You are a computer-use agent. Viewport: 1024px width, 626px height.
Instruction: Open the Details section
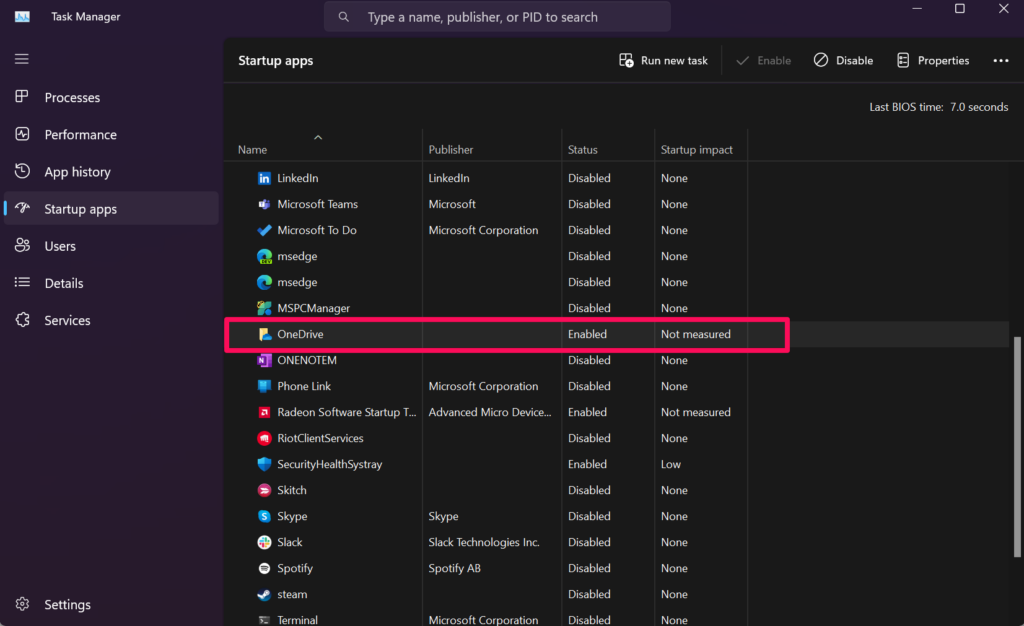coord(64,283)
